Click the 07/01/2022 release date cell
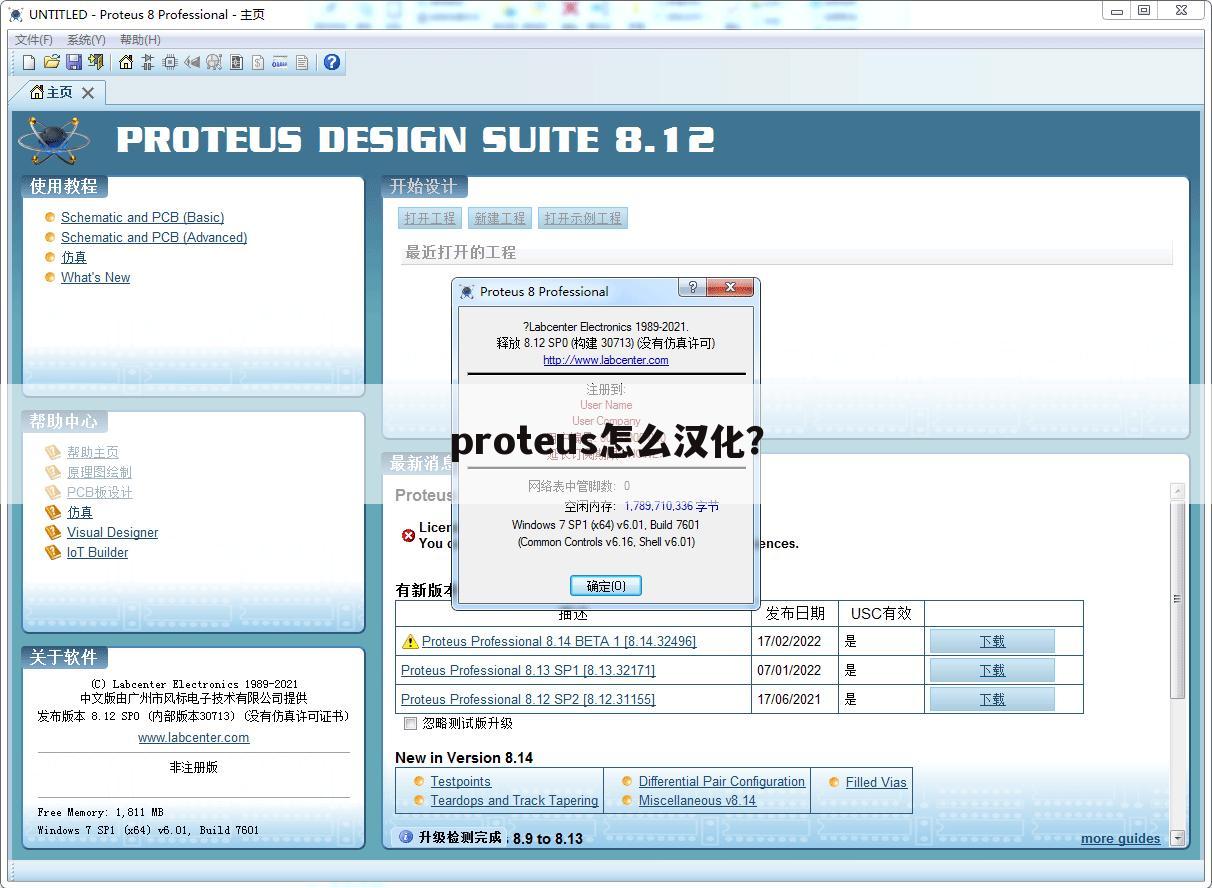Screen dimensions: 1212x888 [x=795, y=670]
